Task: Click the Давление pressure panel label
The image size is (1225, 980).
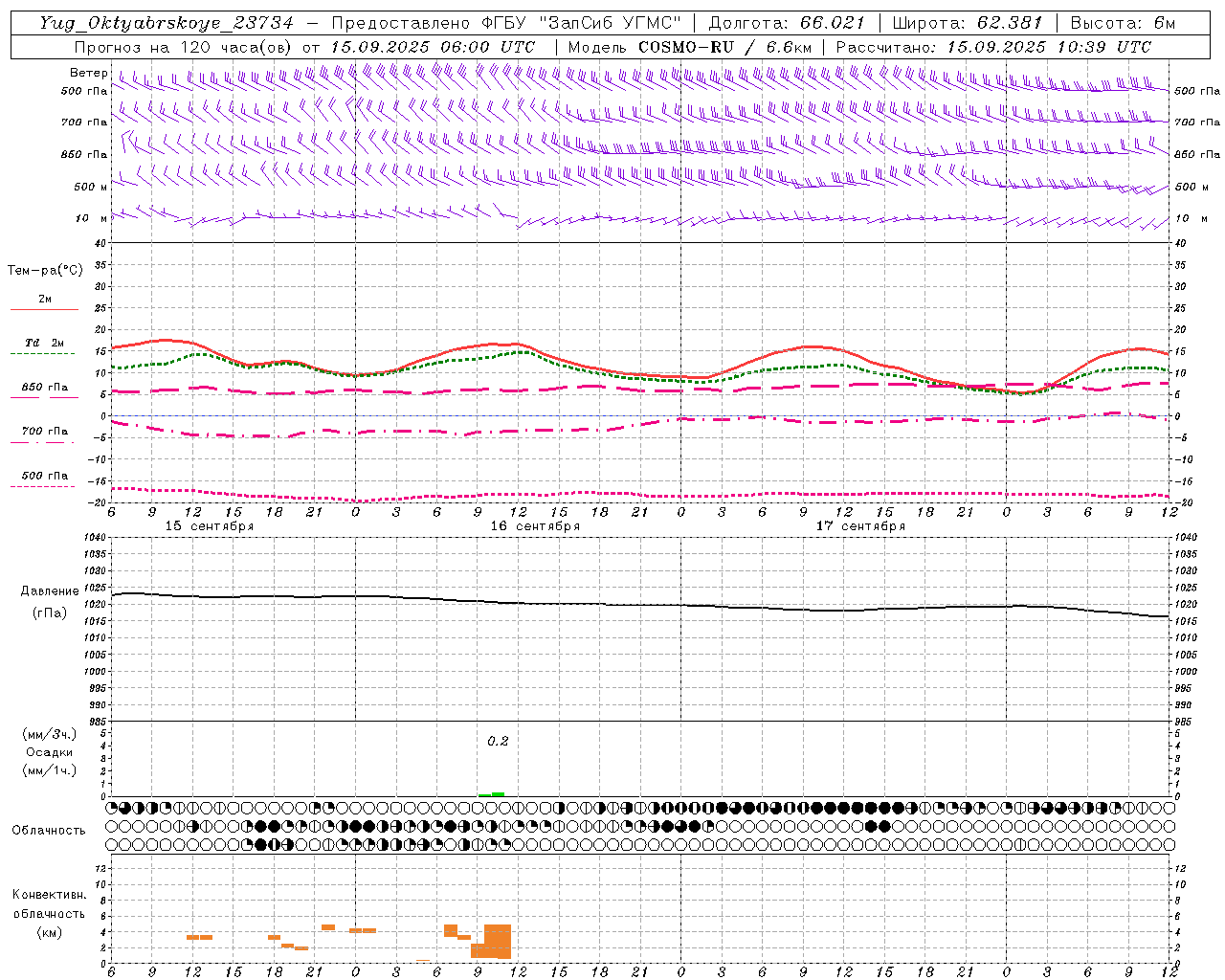Action: tap(50, 591)
